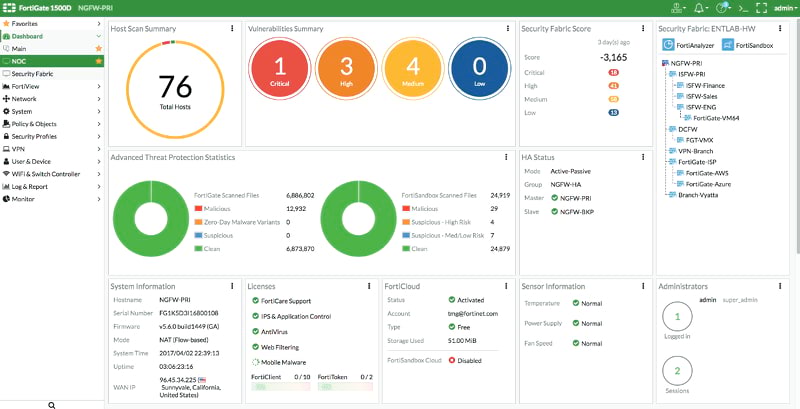This screenshot has height=409, width=800.
Task: Expand the Monitor menu
Action: tap(52, 199)
